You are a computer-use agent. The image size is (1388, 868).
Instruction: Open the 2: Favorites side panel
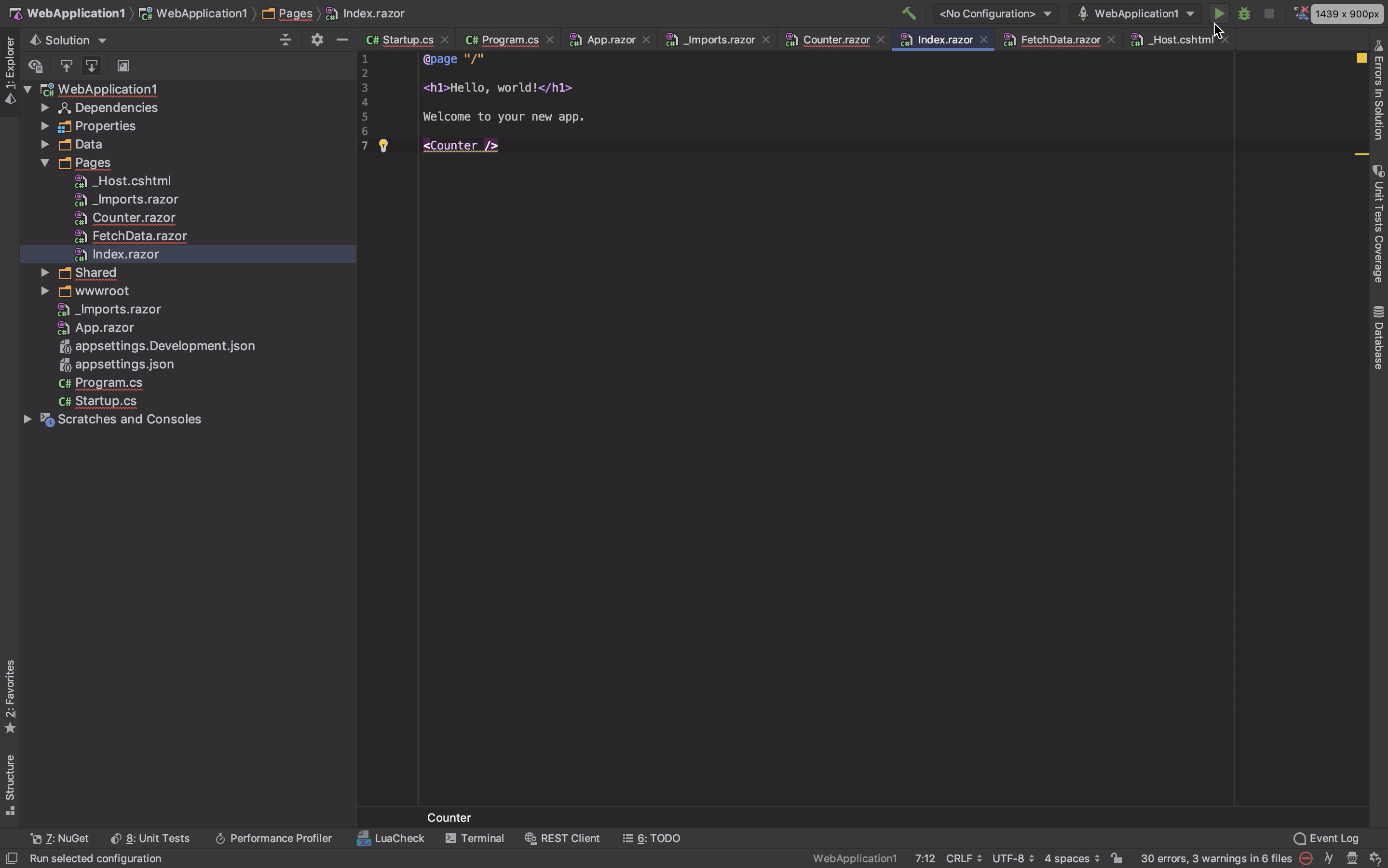pyautogui.click(x=10, y=696)
